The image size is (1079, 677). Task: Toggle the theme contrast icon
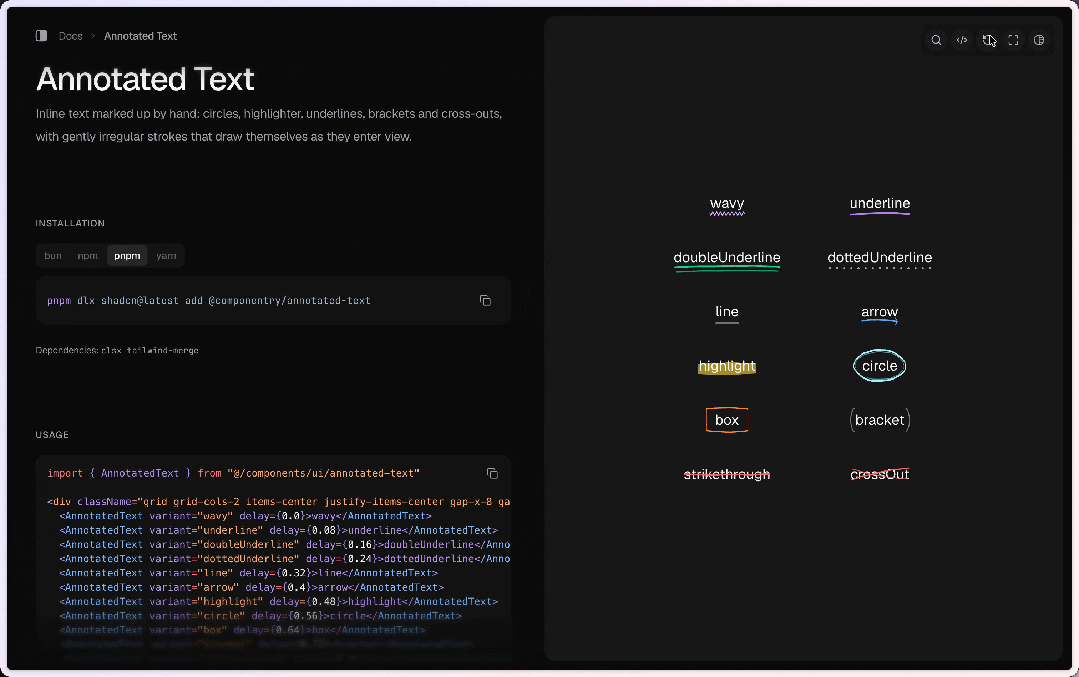[x=1039, y=40]
